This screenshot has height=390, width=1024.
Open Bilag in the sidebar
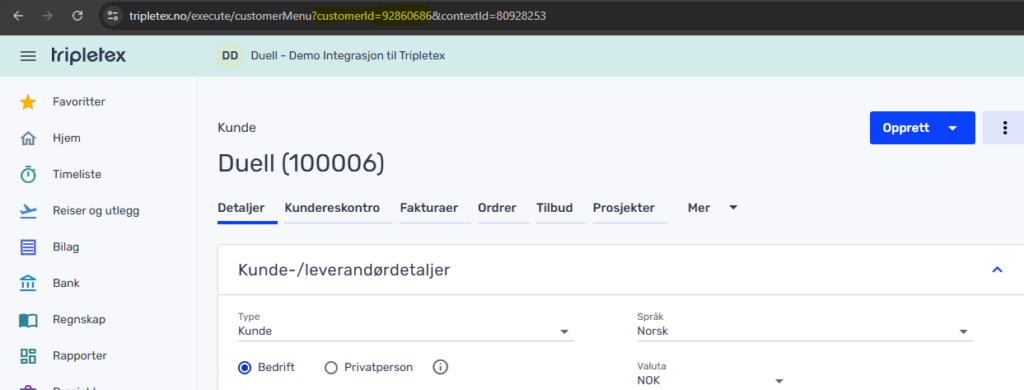(x=66, y=248)
